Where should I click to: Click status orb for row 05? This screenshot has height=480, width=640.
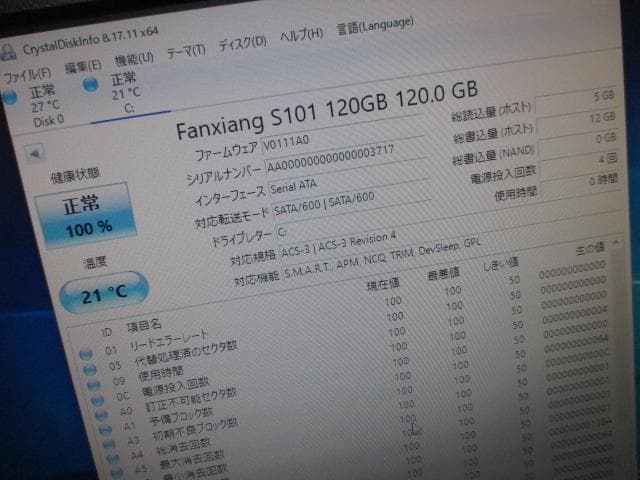pos(90,370)
